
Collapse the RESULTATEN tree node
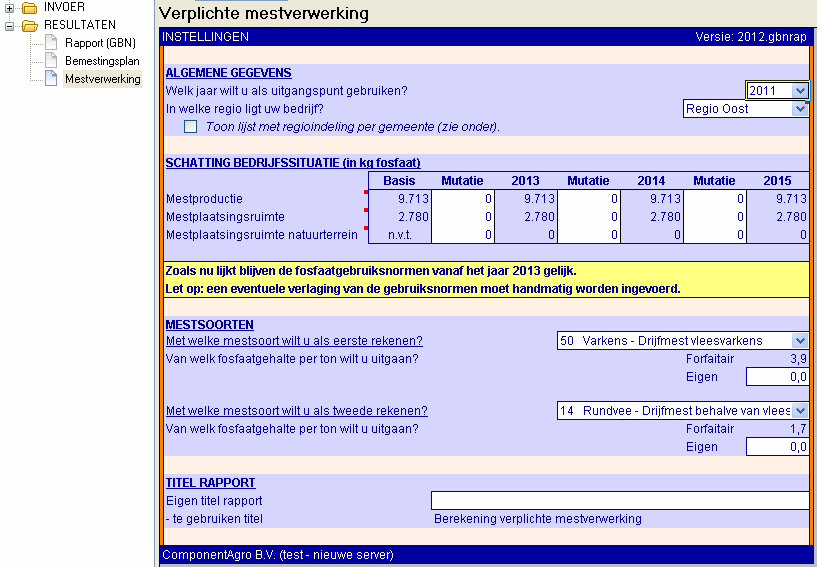(x=10, y=25)
